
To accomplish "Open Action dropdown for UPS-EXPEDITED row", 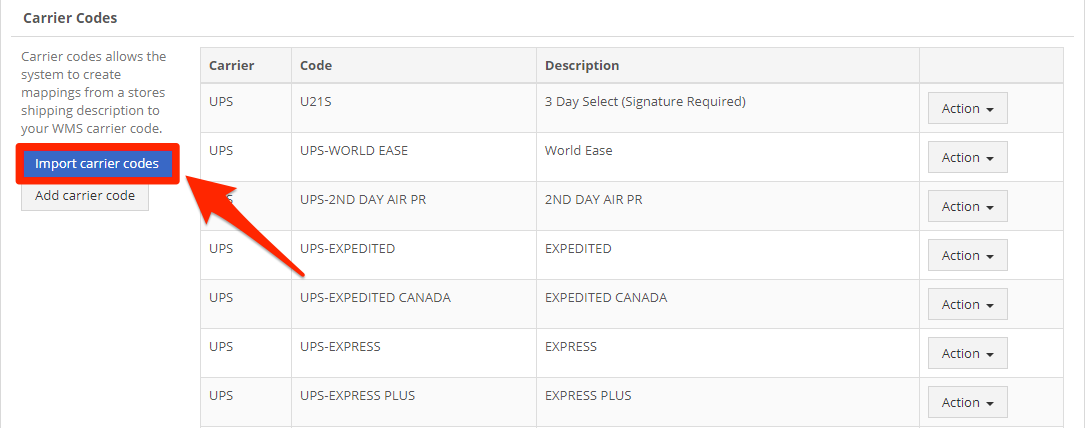I will tap(967, 256).
